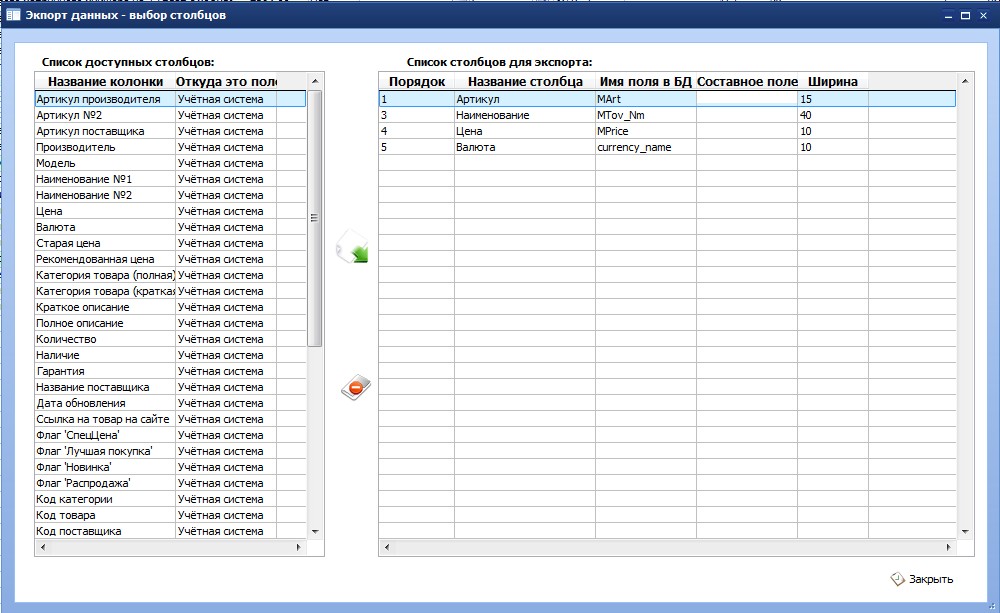Screen dimensions: 1000x613
Task: Click the Порядок column header
Action: click(x=417, y=82)
